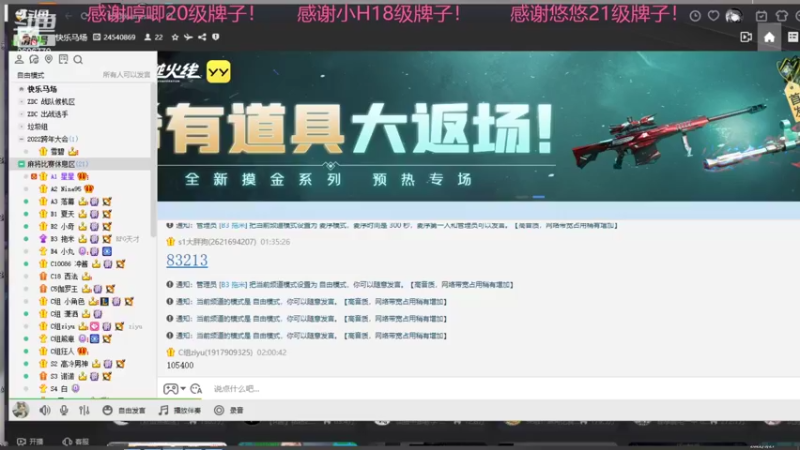Click the font style icon in chat input
The height and width of the screenshot is (450, 800).
196,389
